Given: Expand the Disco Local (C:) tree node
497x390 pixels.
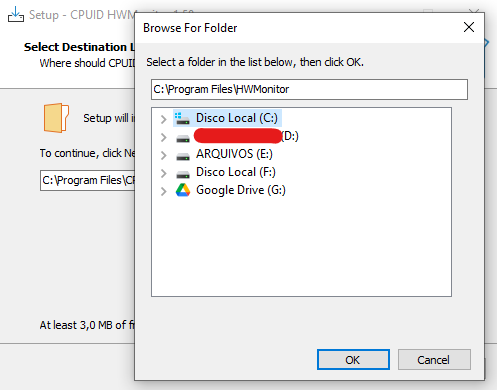Looking at the screenshot, I should click(x=163, y=119).
